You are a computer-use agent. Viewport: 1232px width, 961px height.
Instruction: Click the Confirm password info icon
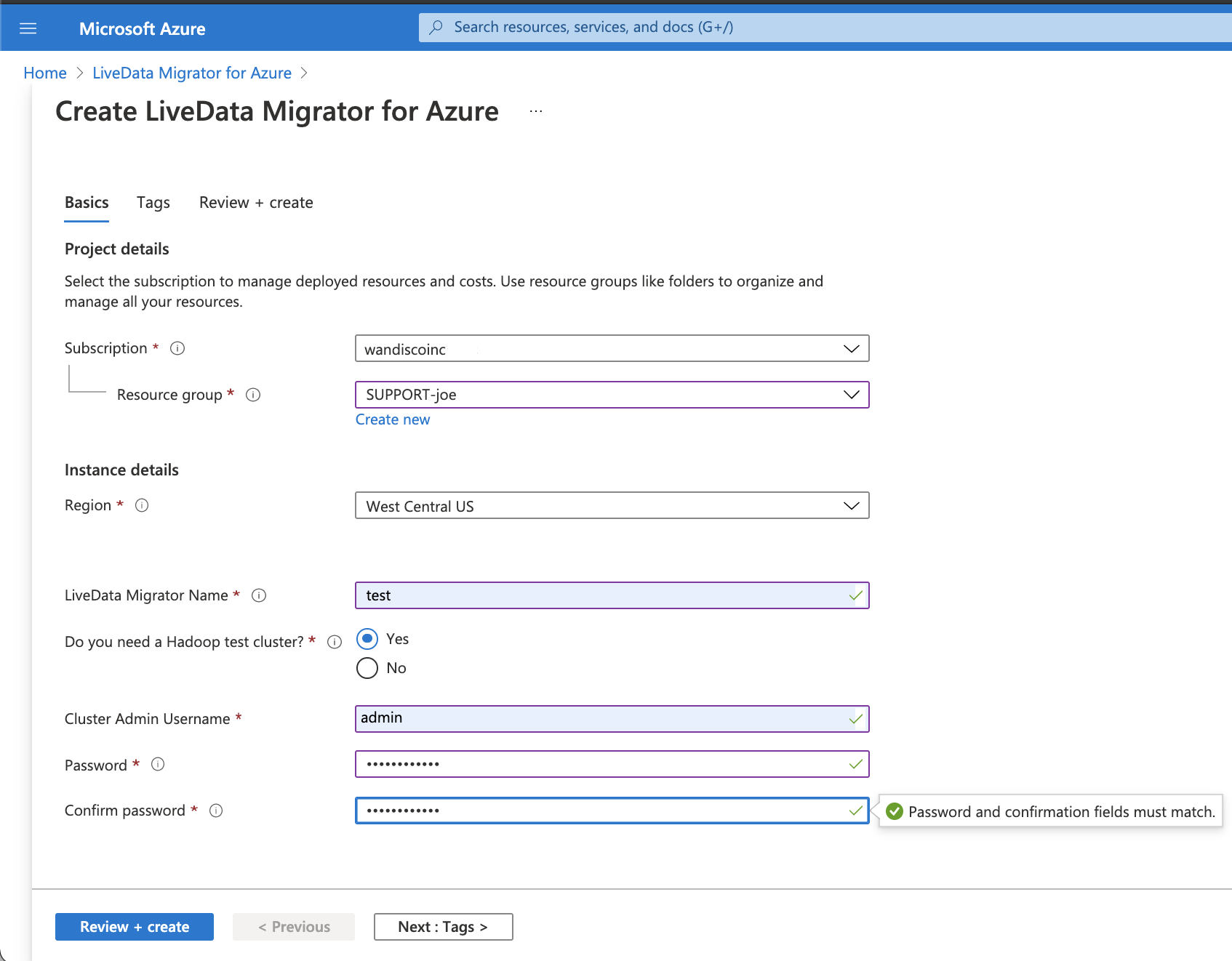click(216, 811)
